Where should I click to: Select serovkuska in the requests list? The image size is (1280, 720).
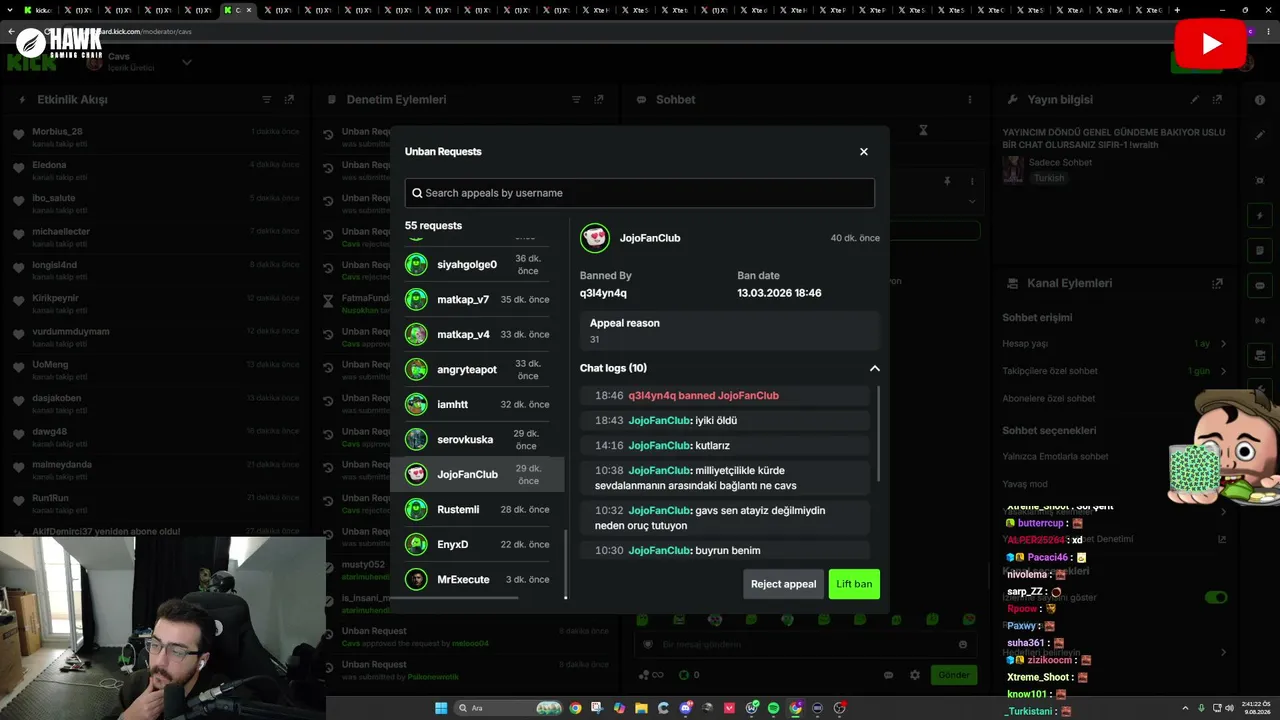coord(478,439)
